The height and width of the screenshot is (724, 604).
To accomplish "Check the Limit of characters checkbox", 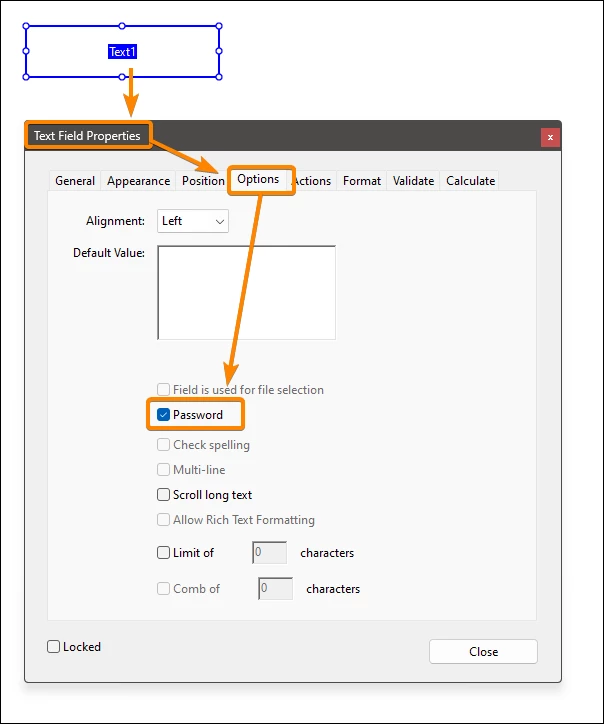I will (163, 553).
